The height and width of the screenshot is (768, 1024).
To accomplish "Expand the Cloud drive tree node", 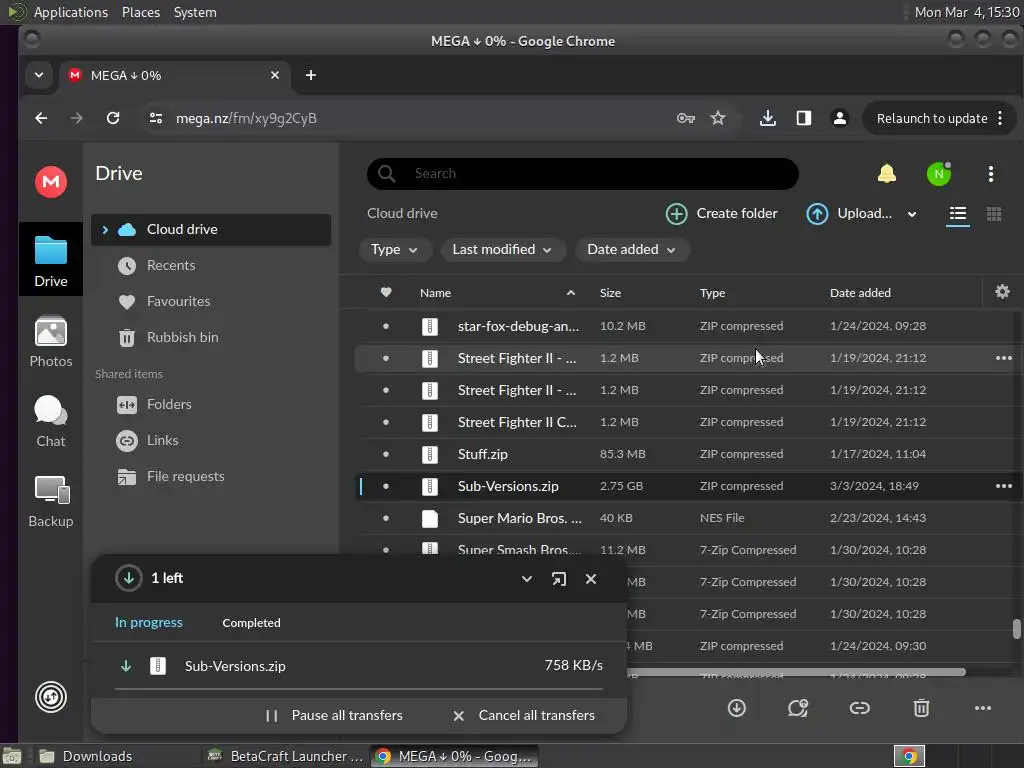I will 104,229.
